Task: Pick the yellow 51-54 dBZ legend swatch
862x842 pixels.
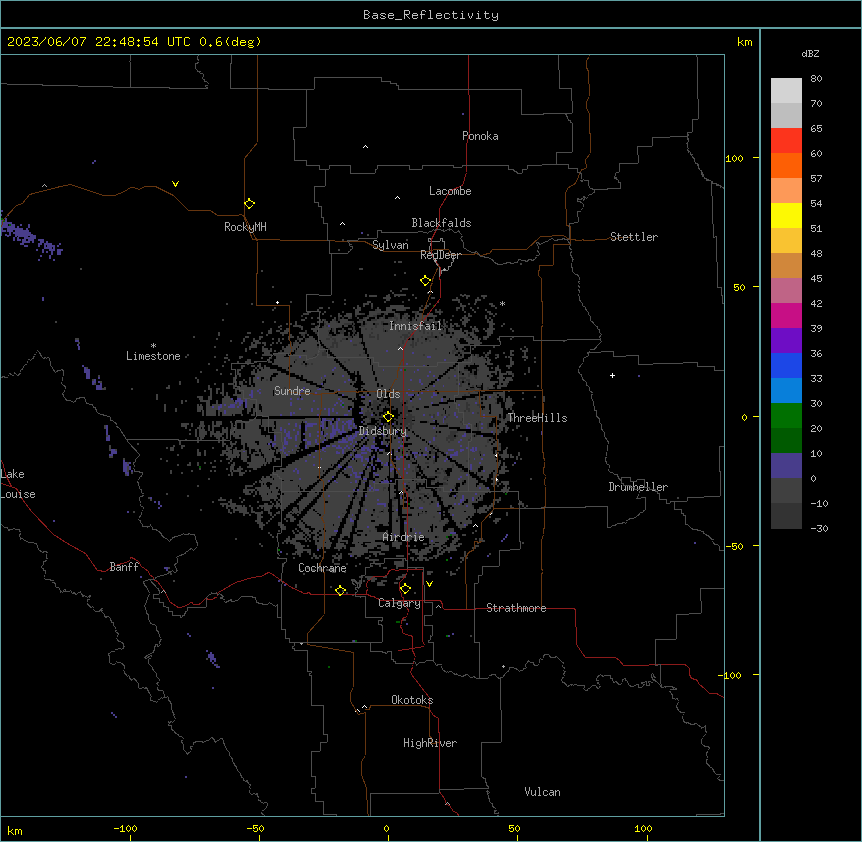Action: (786, 215)
